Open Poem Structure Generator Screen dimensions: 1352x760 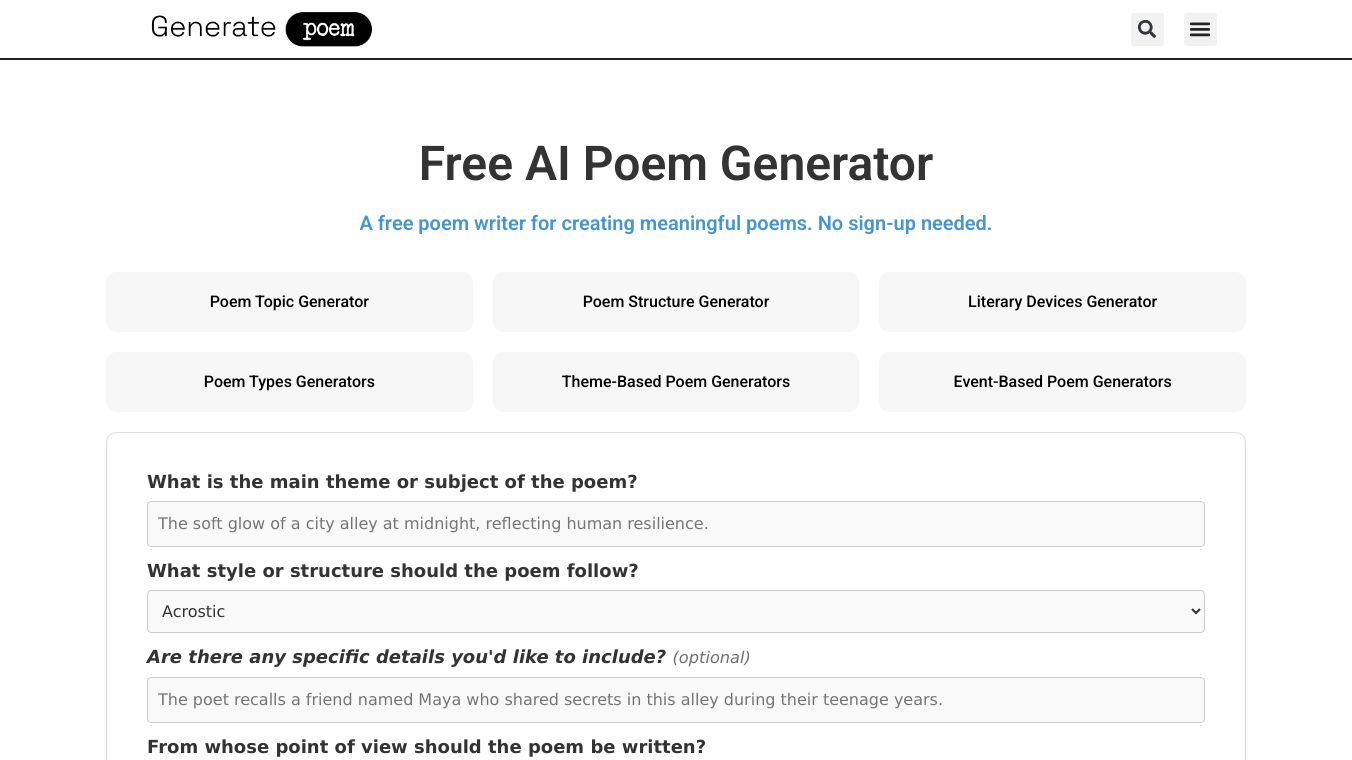click(x=676, y=302)
